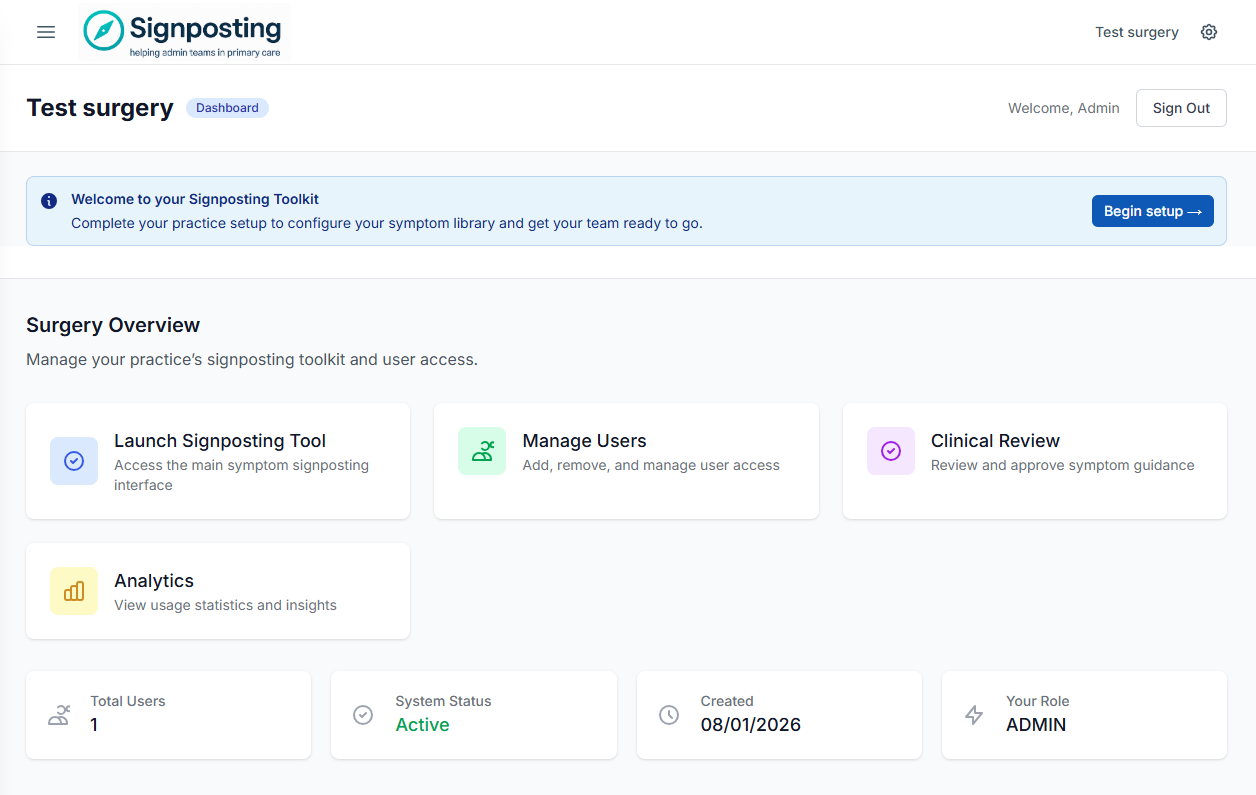Click the purple Clinical Review icon
Image resolution: width=1256 pixels, height=795 pixels.
click(x=890, y=451)
